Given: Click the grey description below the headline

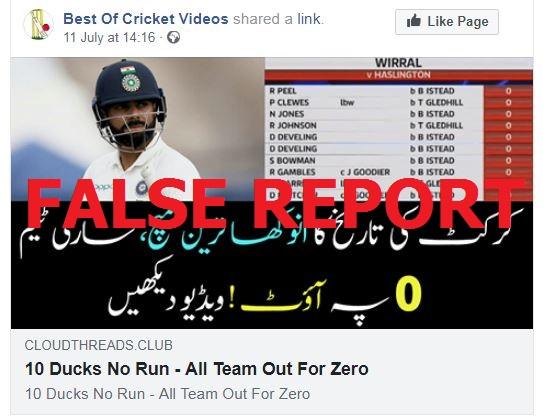Looking at the screenshot, I should pyautogui.click(x=167, y=394).
